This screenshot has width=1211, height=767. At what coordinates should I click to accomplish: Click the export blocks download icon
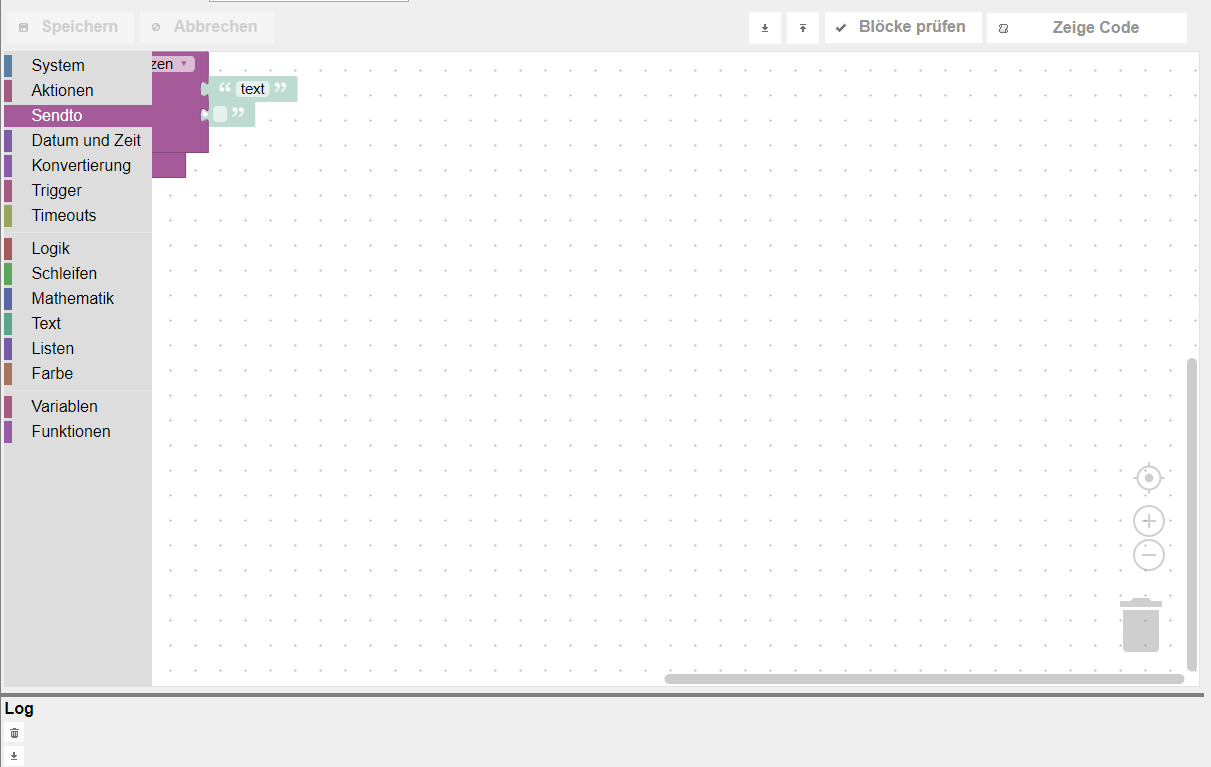(x=765, y=27)
